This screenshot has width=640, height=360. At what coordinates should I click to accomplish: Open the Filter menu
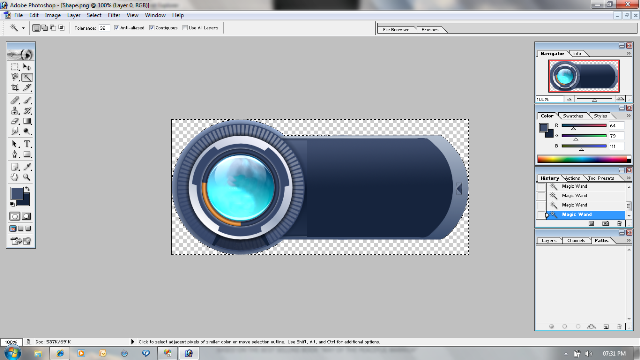pyautogui.click(x=113, y=15)
